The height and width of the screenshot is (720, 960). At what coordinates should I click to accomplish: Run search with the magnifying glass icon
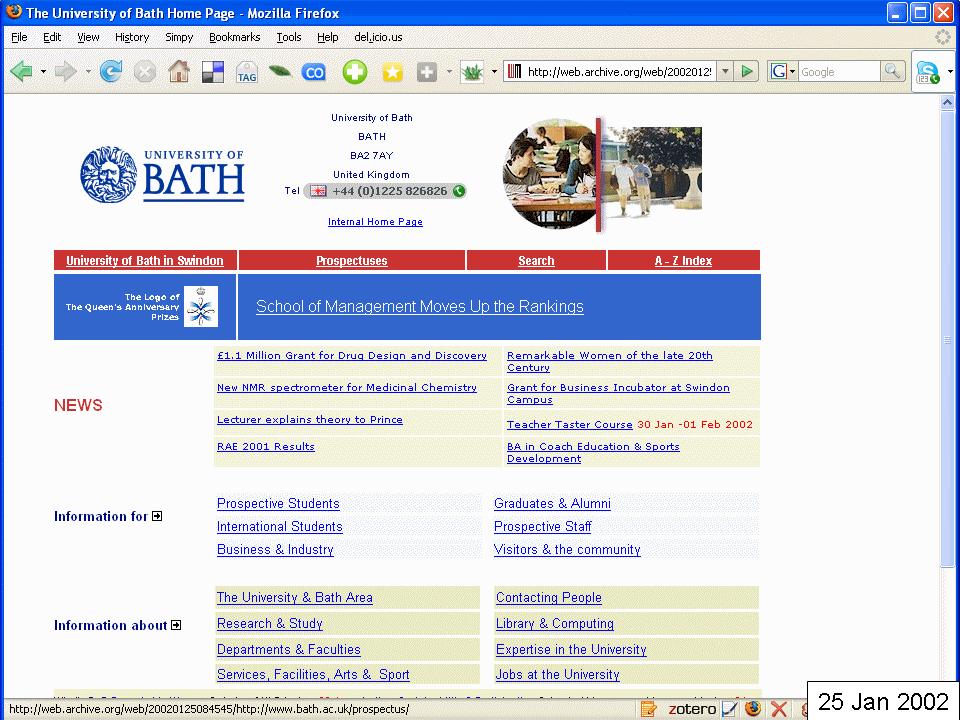[x=892, y=72]
